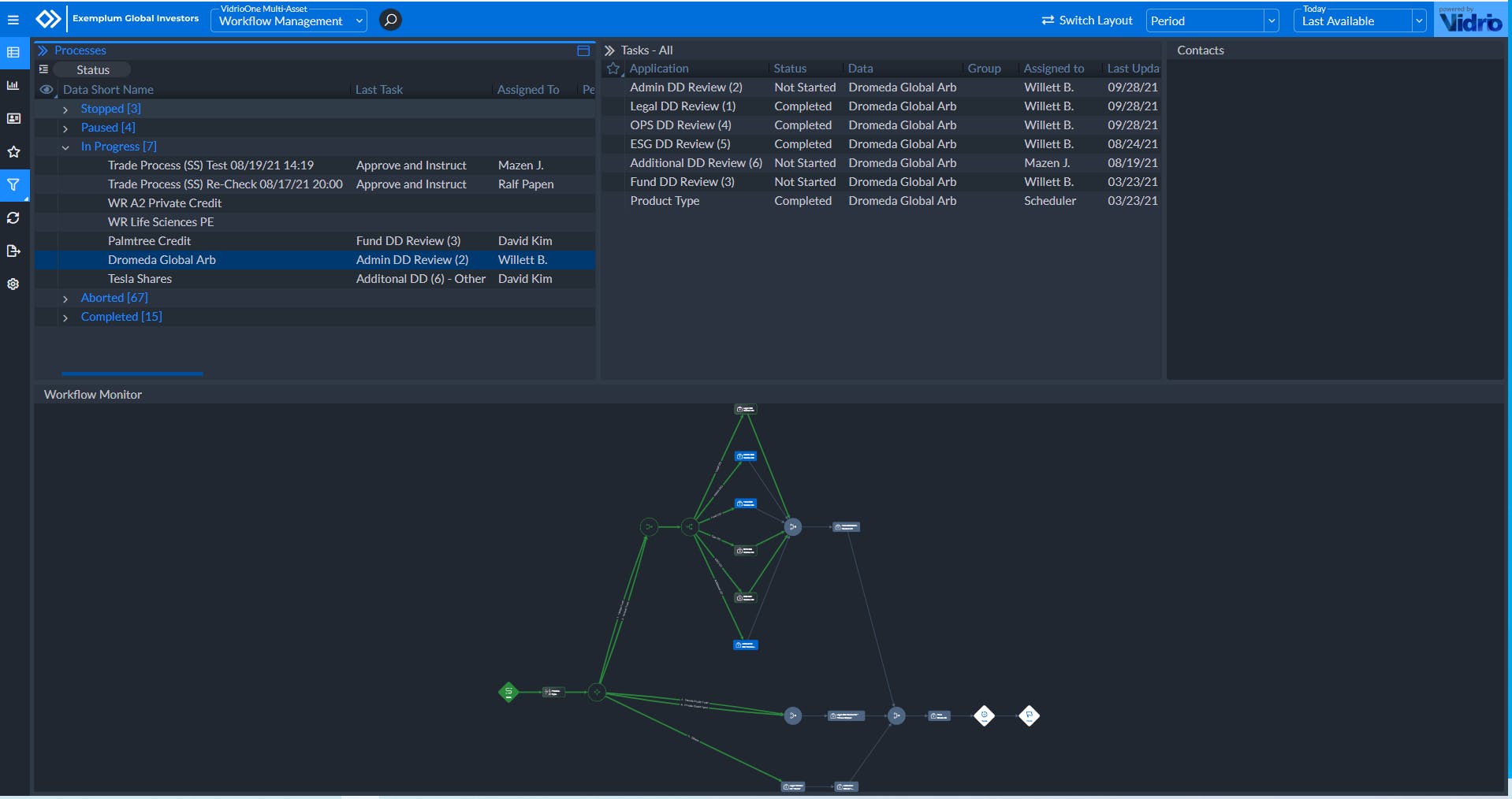Open the hamburger main menu

pos(13,20)
